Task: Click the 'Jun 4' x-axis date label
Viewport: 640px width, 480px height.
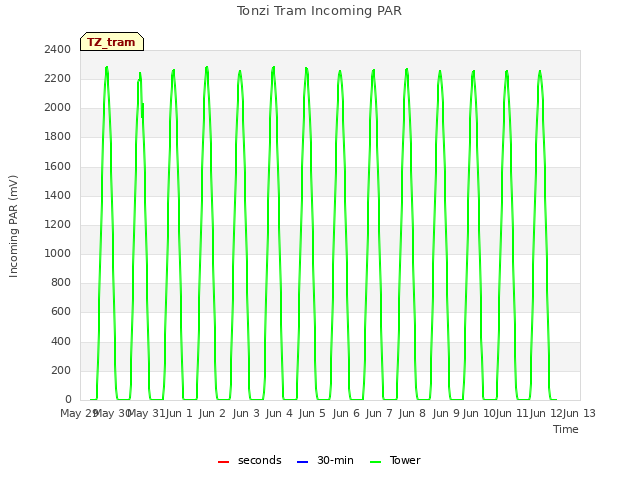Action: point(279,413)
